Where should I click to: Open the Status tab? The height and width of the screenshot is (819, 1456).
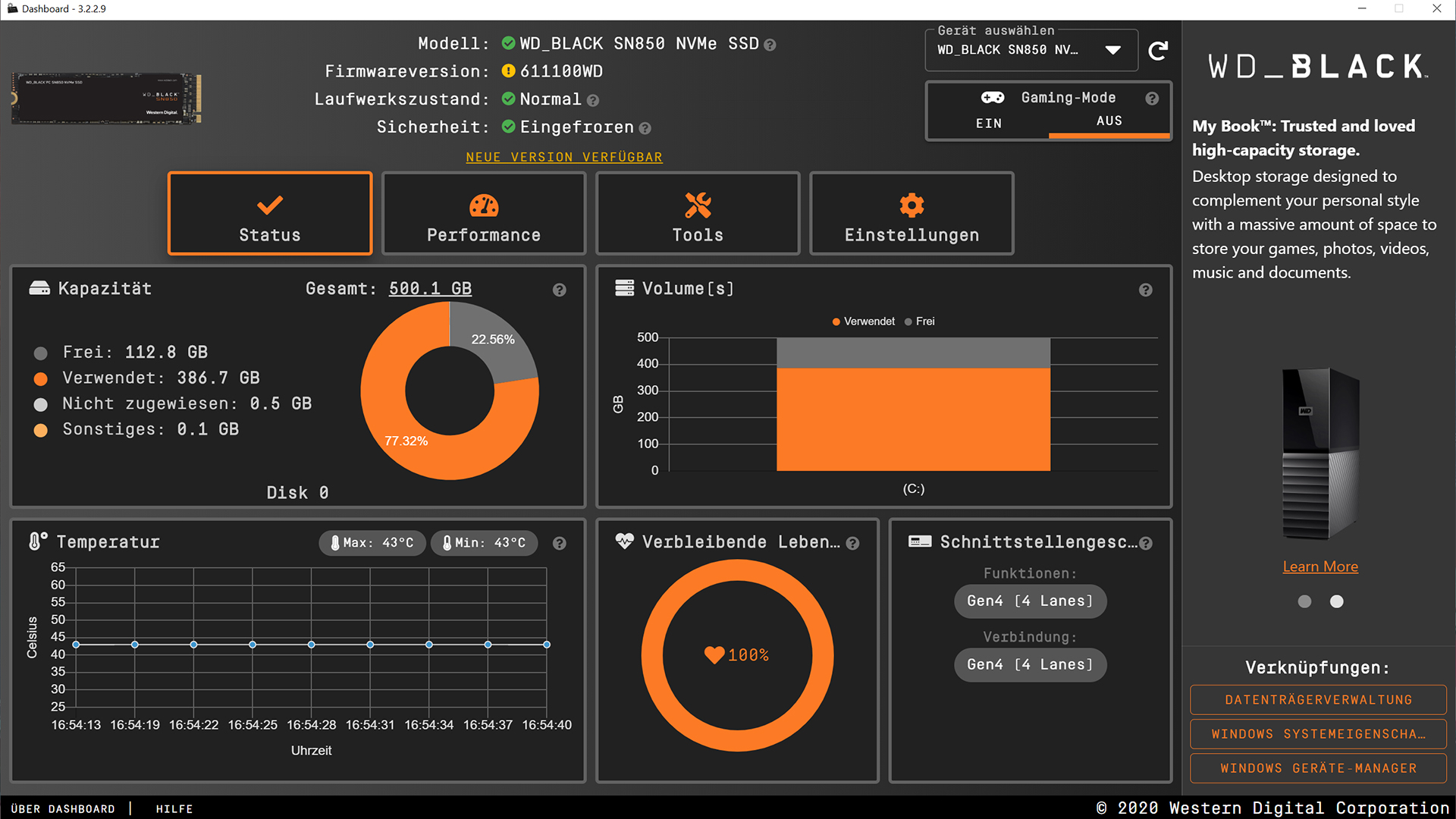[270, 213]
